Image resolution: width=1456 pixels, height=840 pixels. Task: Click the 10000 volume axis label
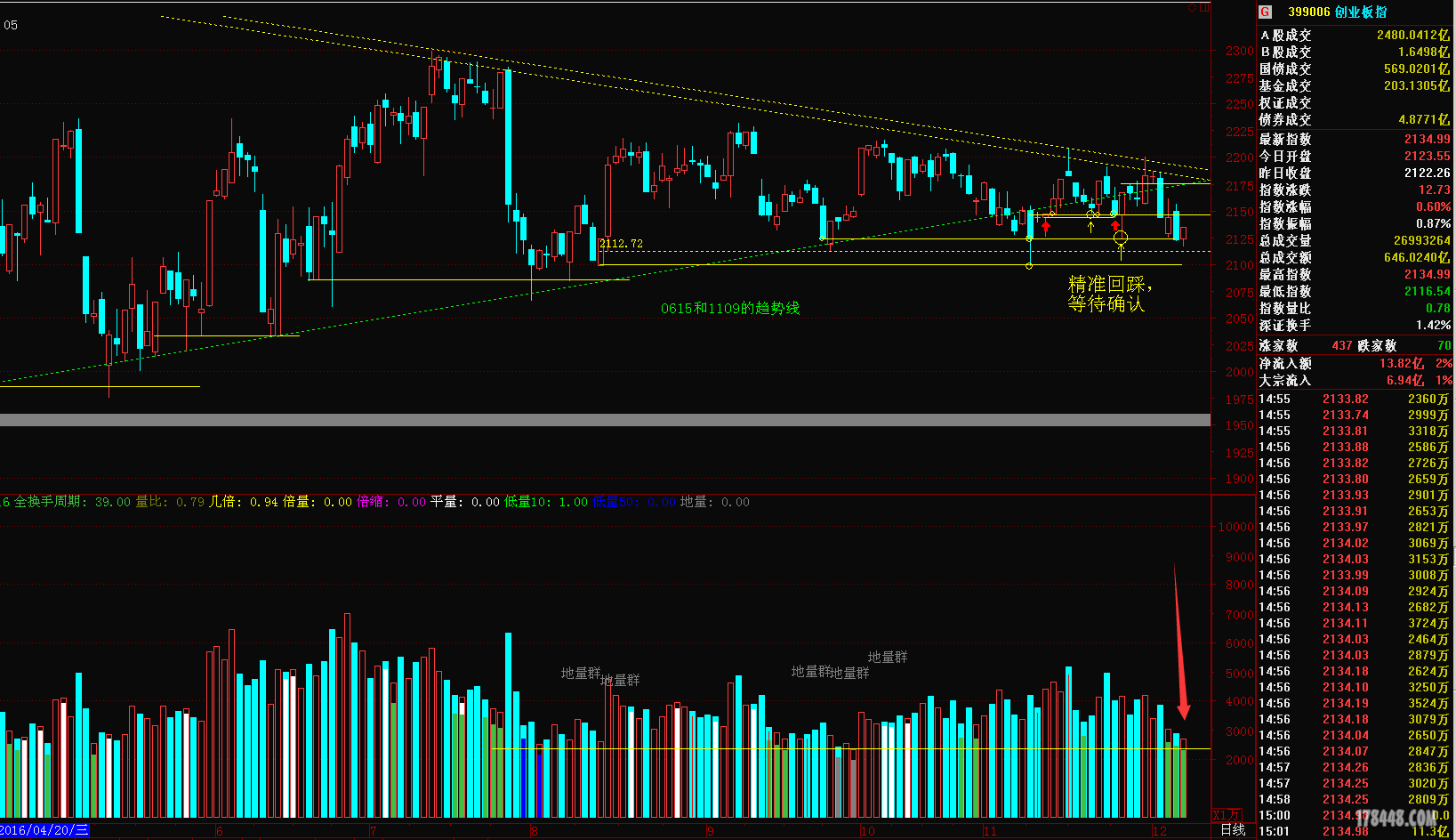point(1235,527)
